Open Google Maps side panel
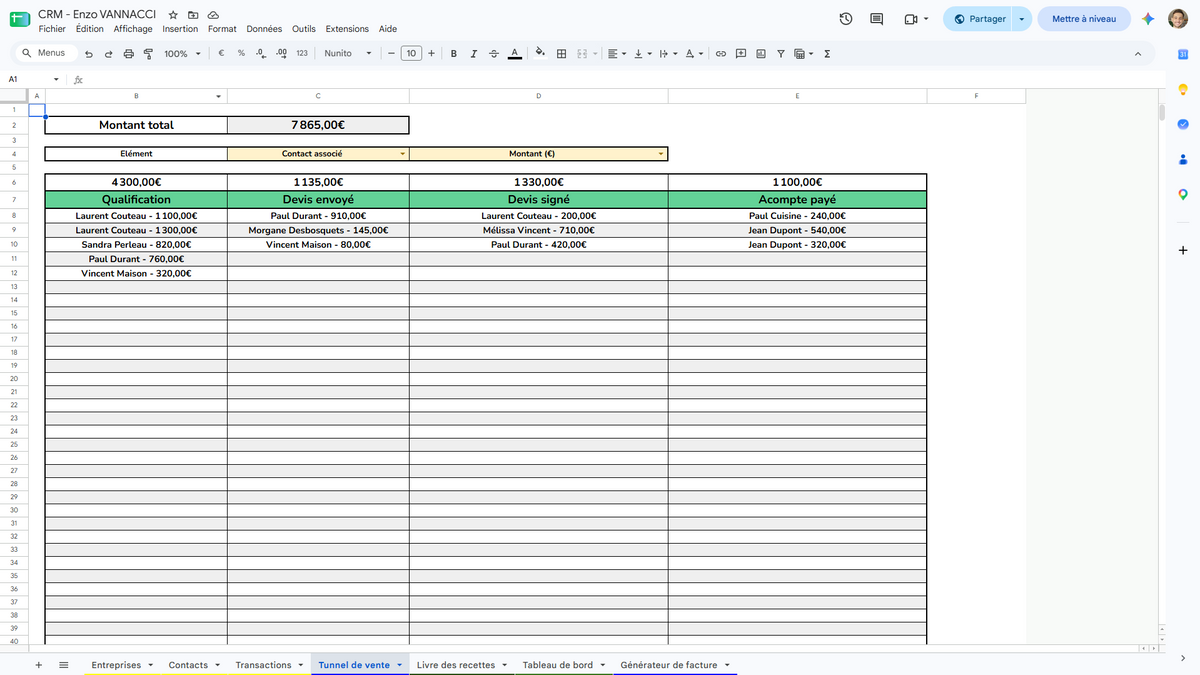 tap(1183, 195)
